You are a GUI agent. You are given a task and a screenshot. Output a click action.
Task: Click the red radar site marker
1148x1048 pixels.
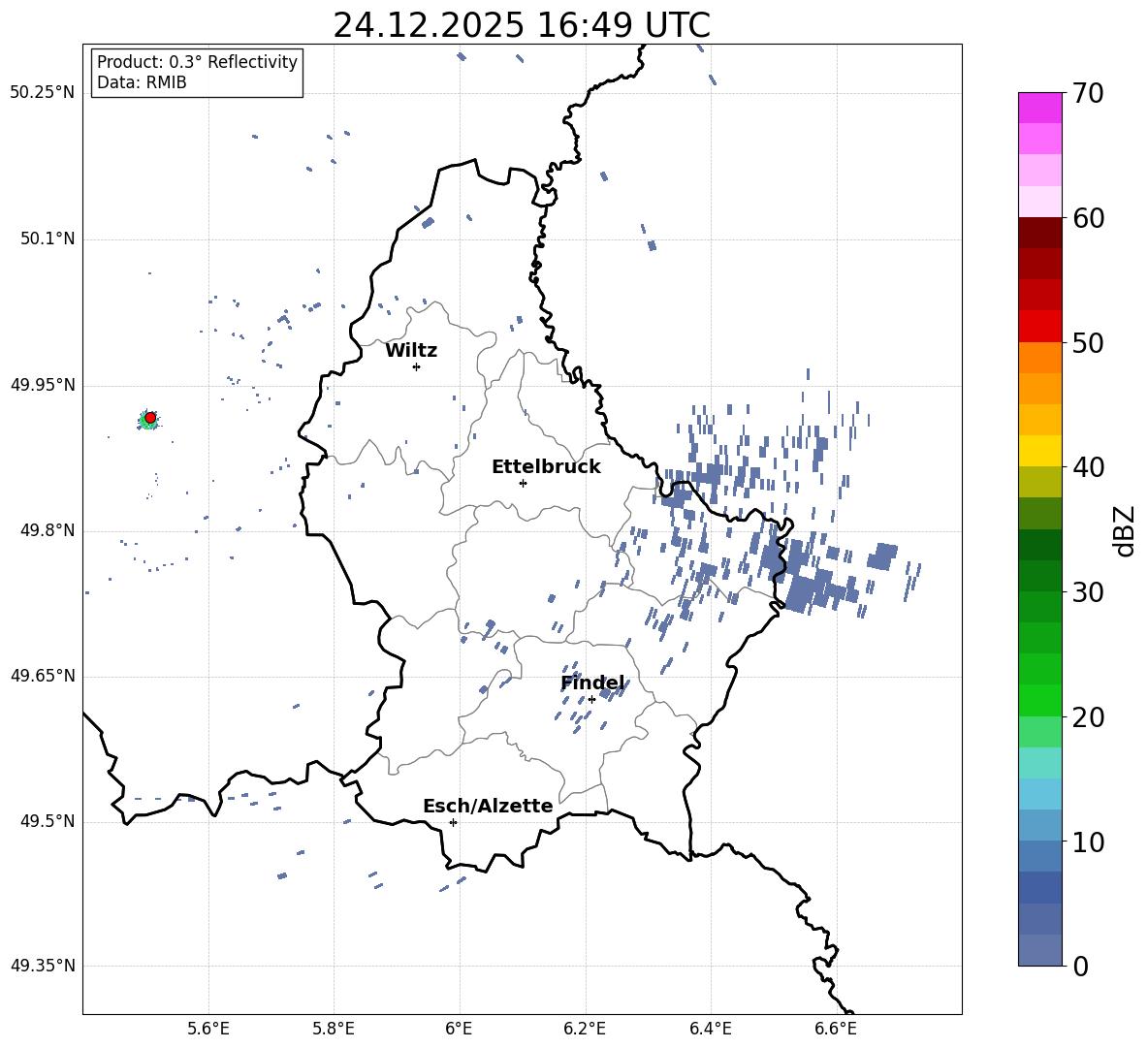150,418
